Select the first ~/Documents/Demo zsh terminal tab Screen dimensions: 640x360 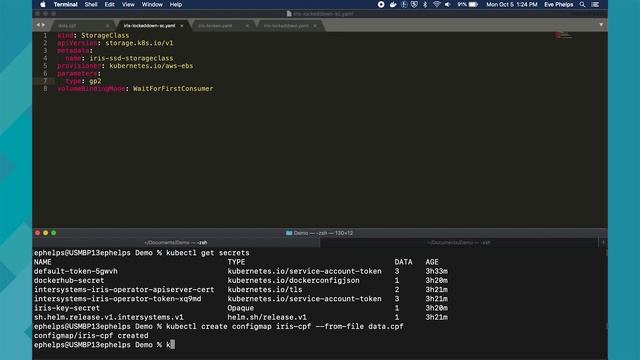(176, 242)
